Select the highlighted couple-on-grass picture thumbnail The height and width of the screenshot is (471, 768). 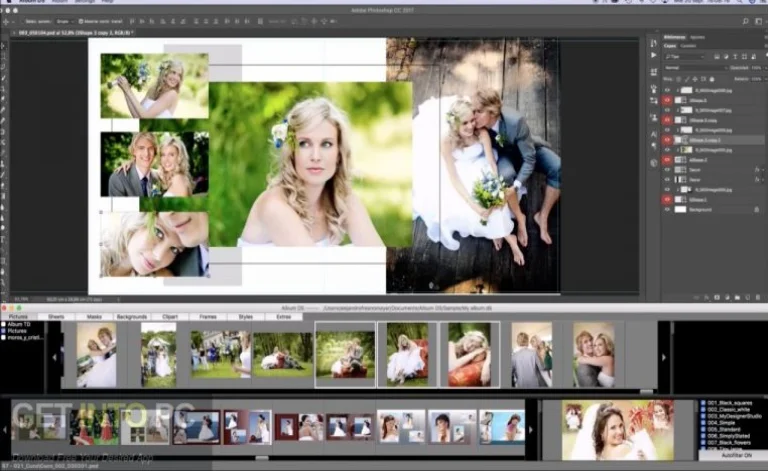(345, 354)
